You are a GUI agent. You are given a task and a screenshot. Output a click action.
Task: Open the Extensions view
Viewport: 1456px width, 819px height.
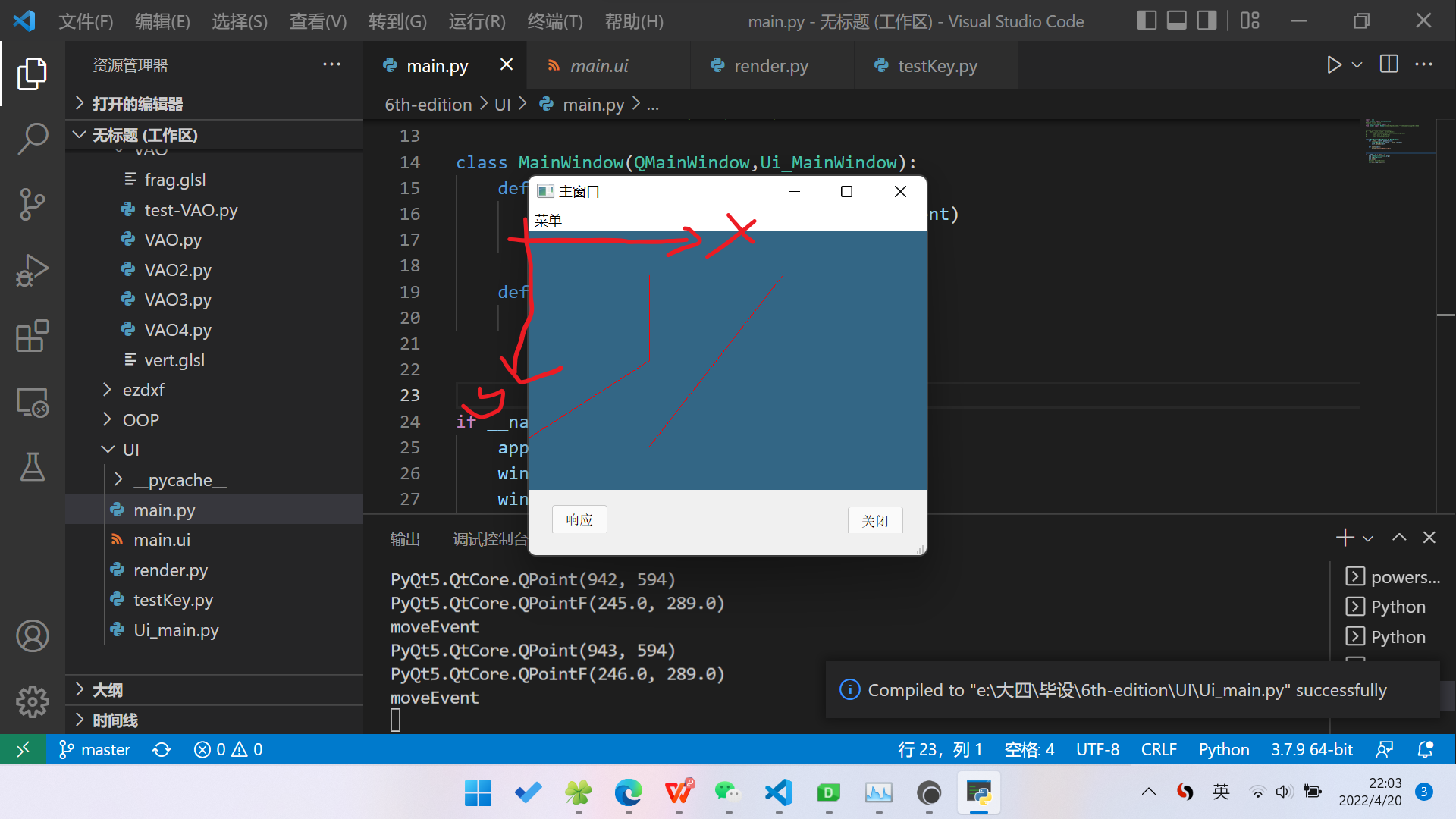pos(32,336)
